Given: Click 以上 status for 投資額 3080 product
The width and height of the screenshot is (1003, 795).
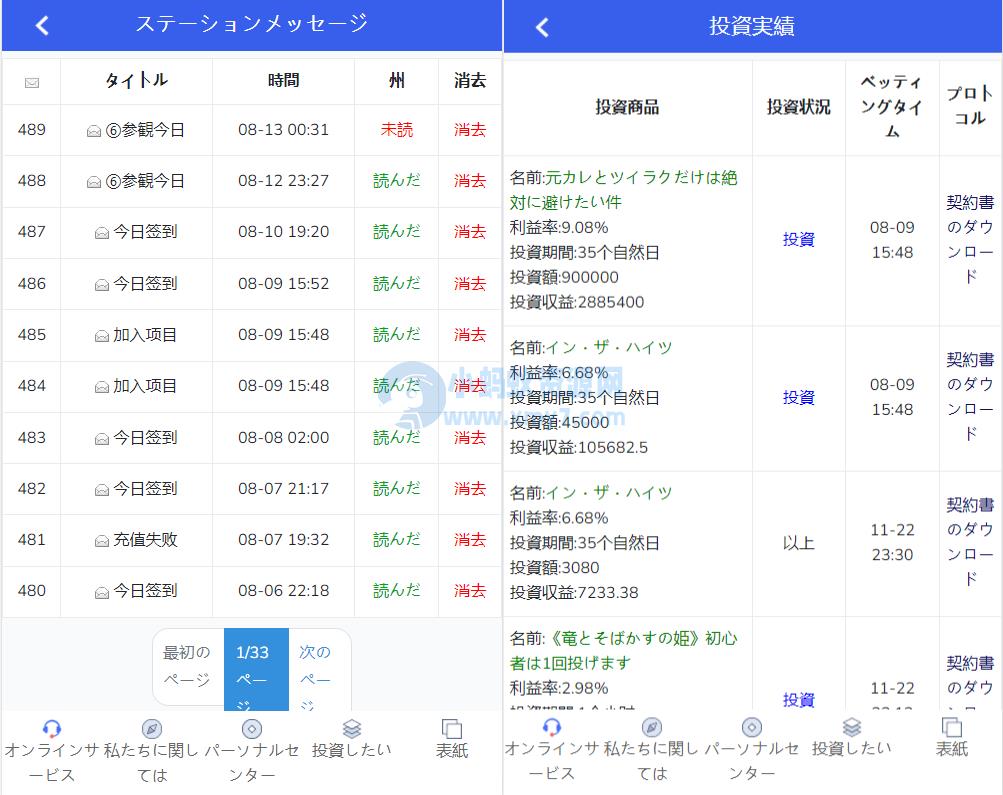Looking at the screenshot, I should pyautogui.click(x=799, y=543).
